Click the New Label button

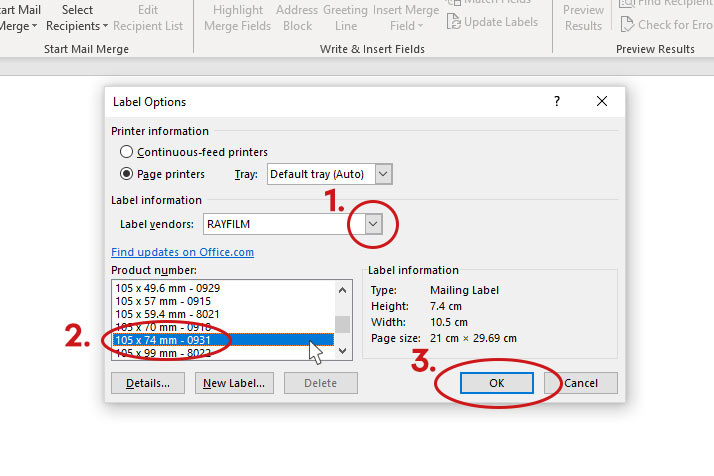point(234,383)
